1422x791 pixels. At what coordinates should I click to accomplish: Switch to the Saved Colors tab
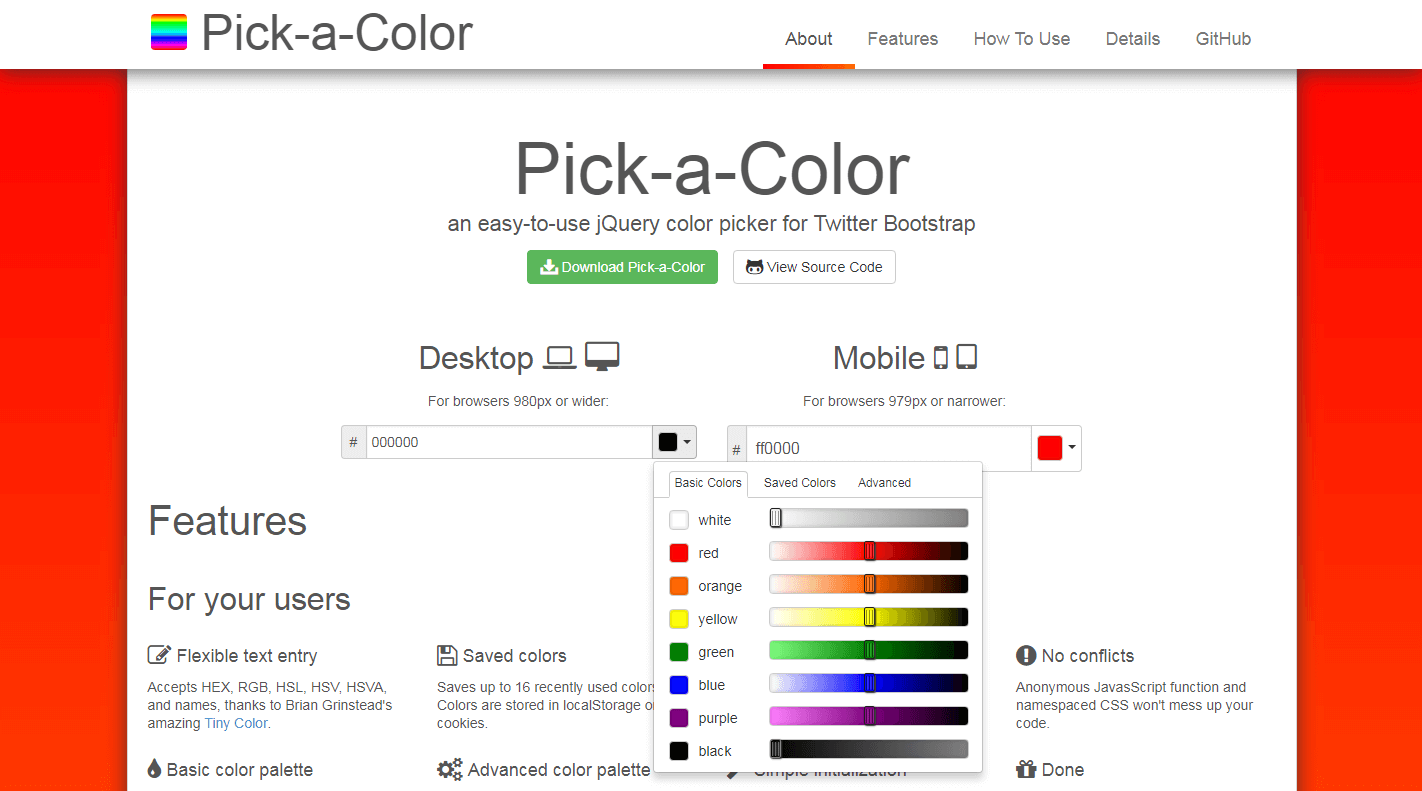pos(800,483)
